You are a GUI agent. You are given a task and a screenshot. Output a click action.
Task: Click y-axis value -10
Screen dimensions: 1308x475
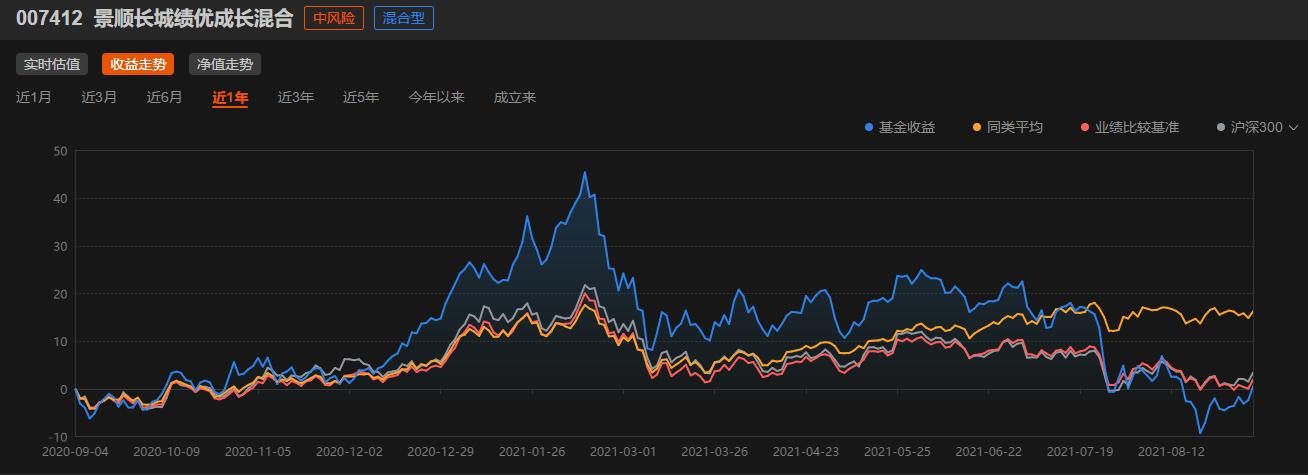(x=59, y=437)
